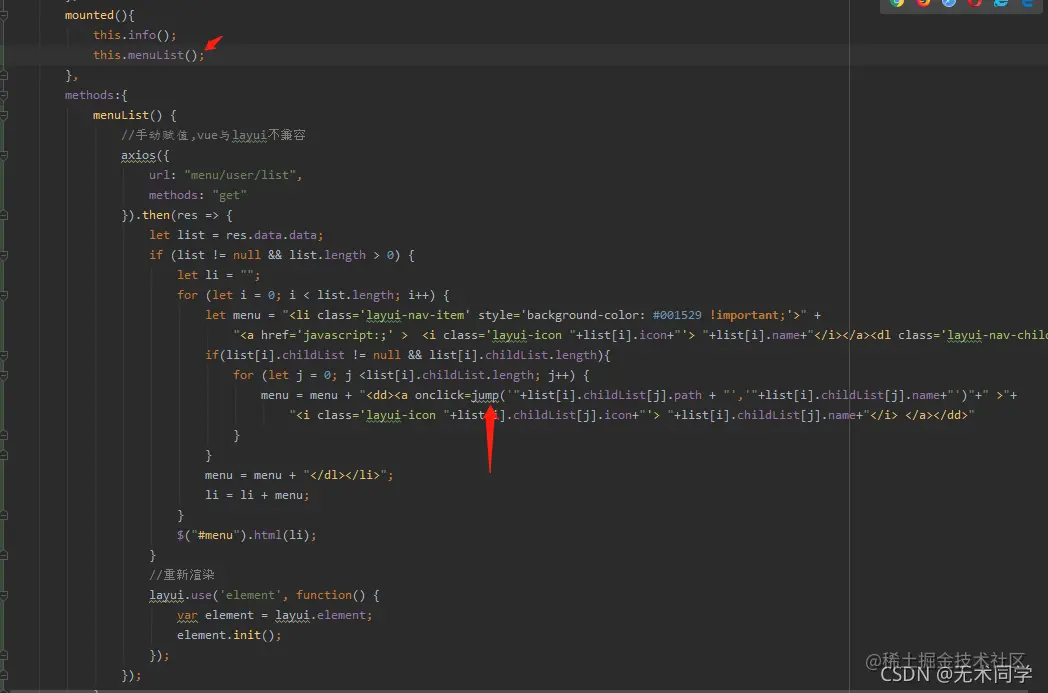The height and width of the screenshot is (693, 1048).
Task: Click the list[i].childList[j].path expression
Action: 615,396
